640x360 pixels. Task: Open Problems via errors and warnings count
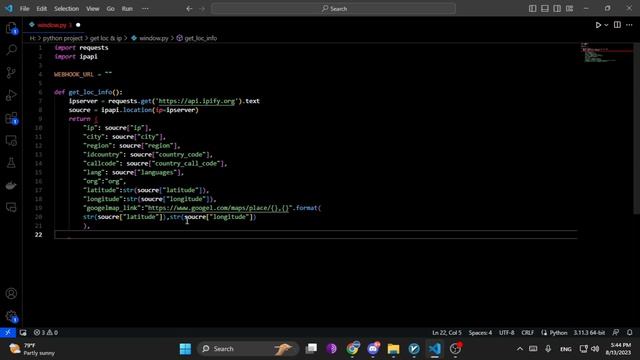(46, 332)
